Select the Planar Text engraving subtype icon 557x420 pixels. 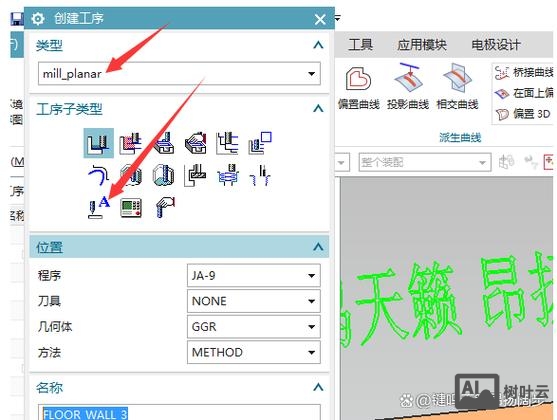coord(98,207)
